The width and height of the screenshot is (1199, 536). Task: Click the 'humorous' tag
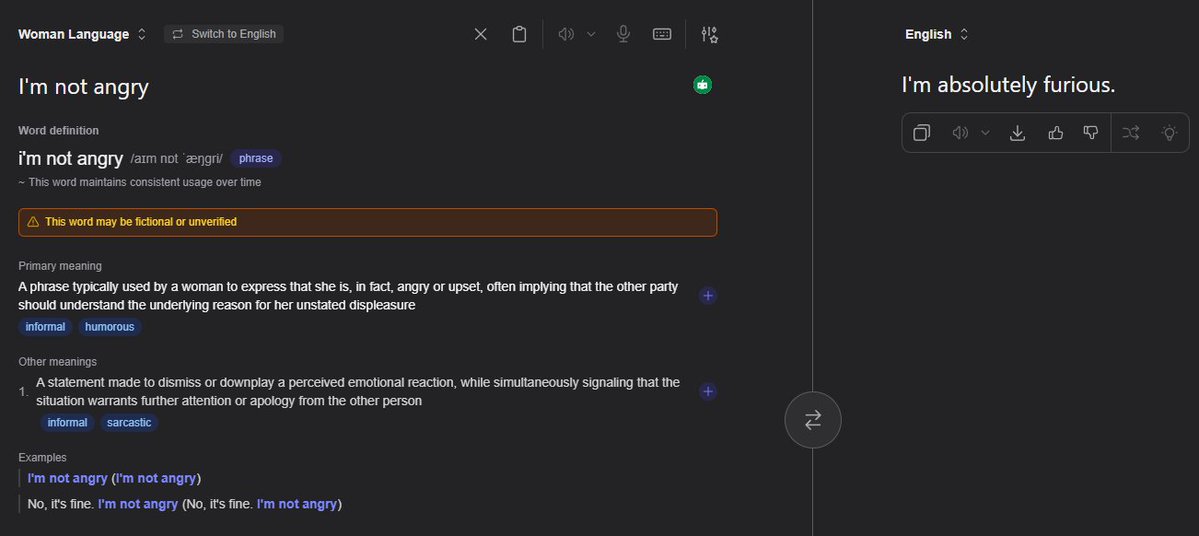coord(109,327)
